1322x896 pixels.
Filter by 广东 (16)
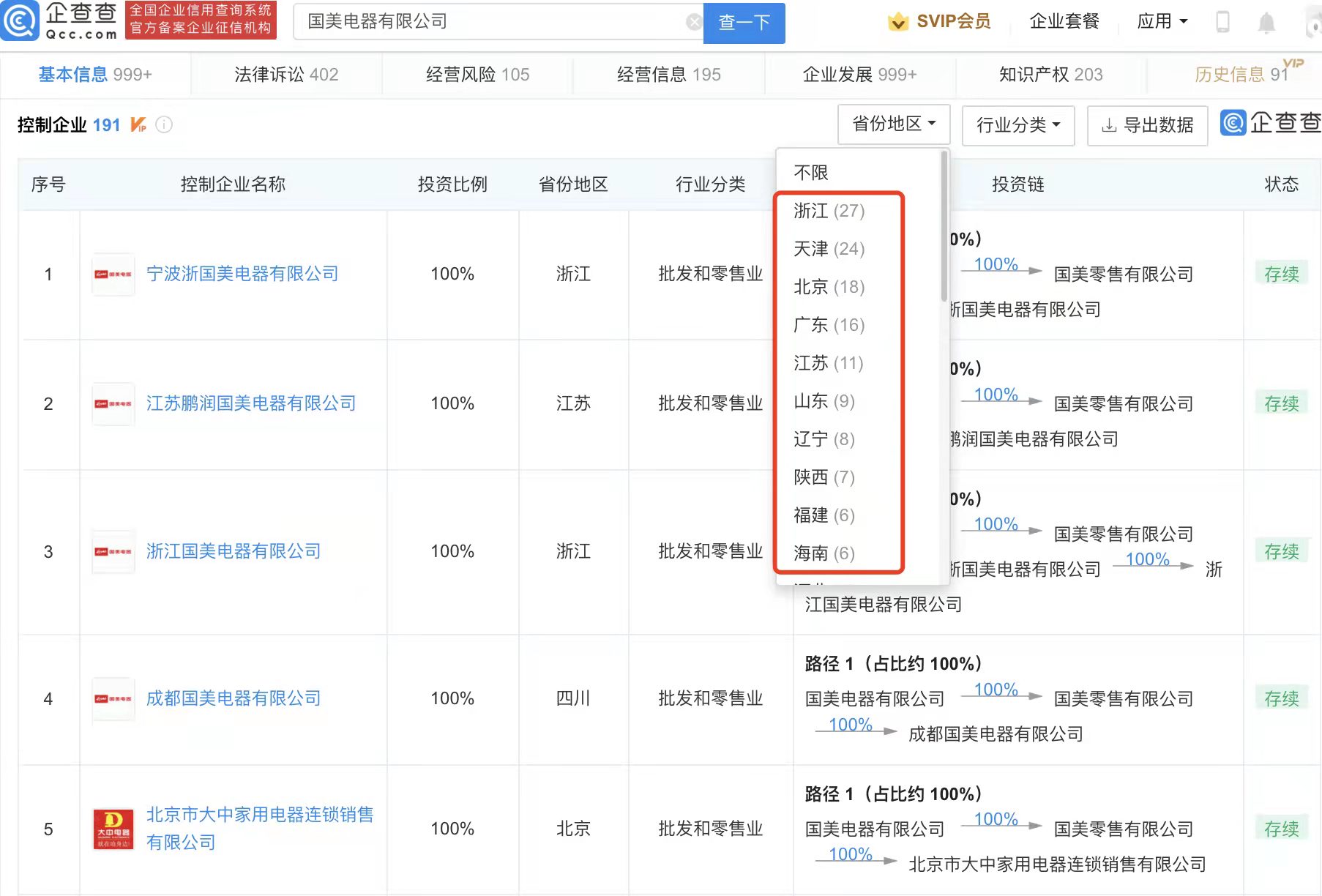click(x=829, y=325)
